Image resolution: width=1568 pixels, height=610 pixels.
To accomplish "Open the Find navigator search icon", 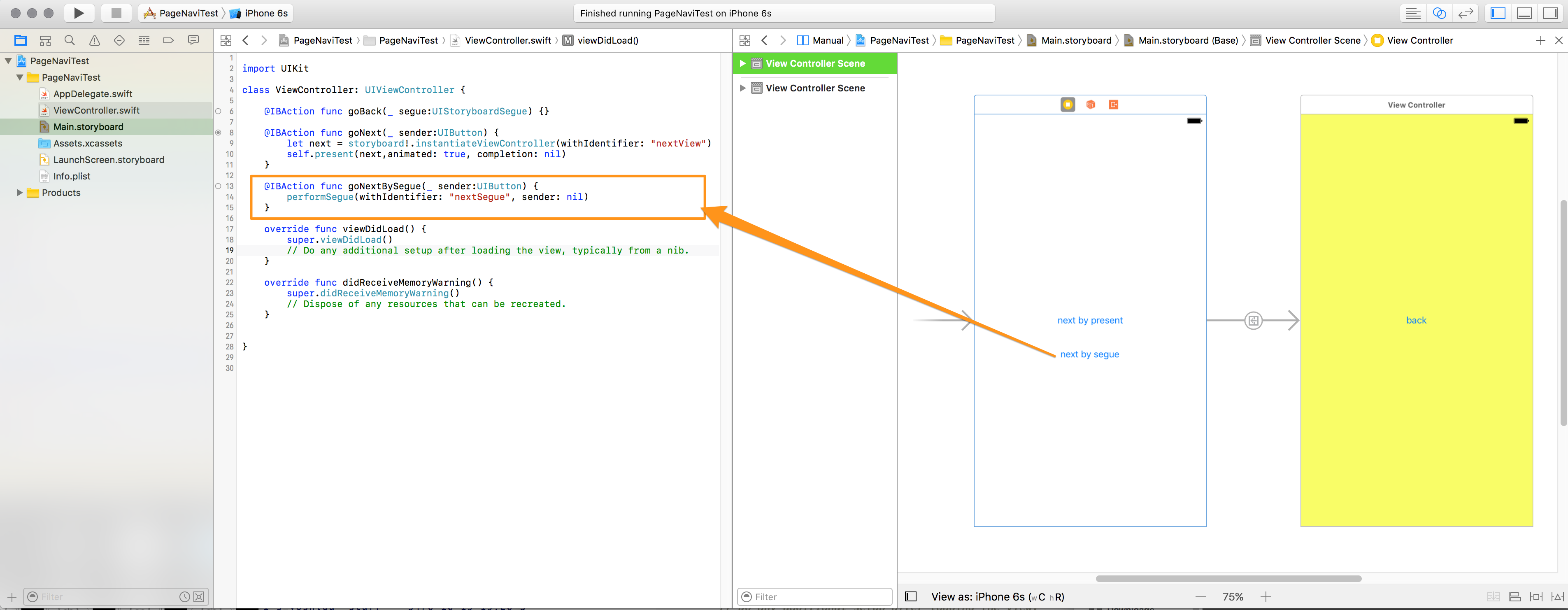I will [70, 40].
